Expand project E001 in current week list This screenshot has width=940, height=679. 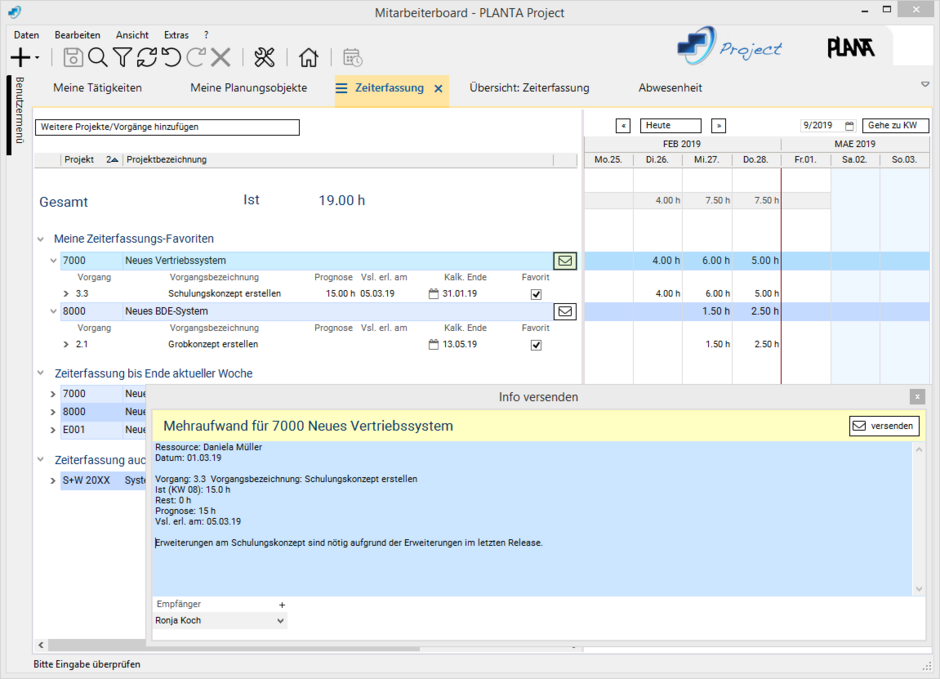click(x=53, y=429)
